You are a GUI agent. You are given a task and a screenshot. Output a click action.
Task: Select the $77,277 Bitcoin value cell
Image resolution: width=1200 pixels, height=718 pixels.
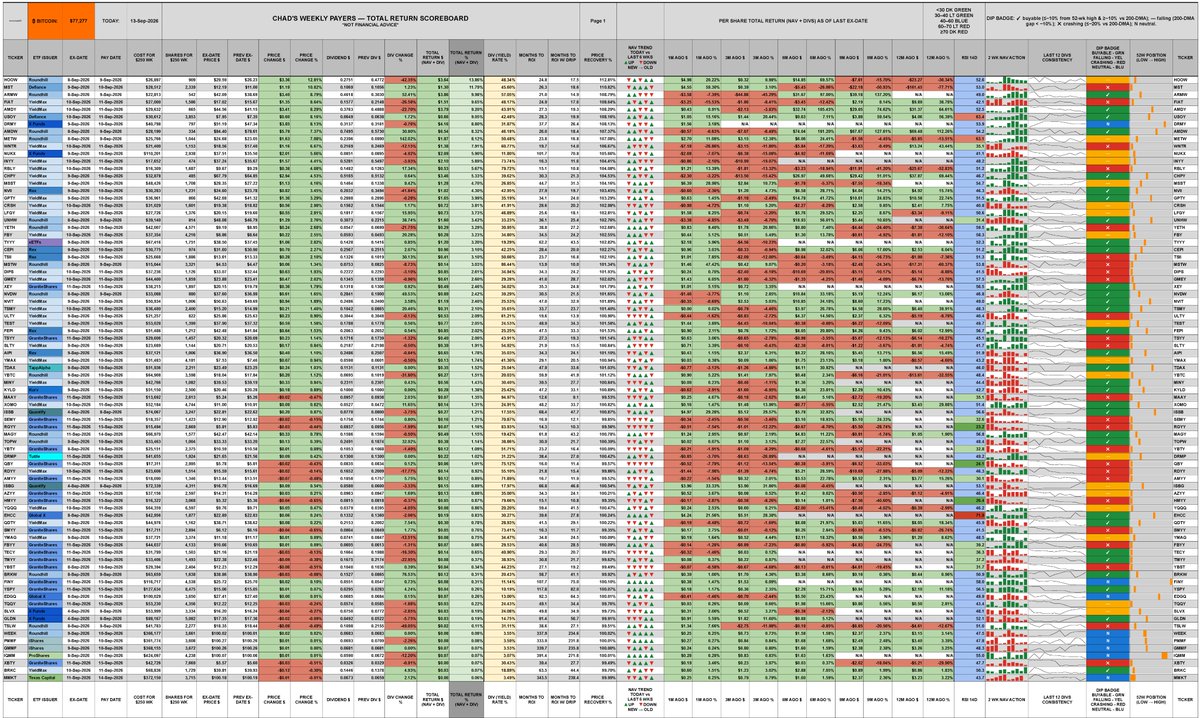79,21
